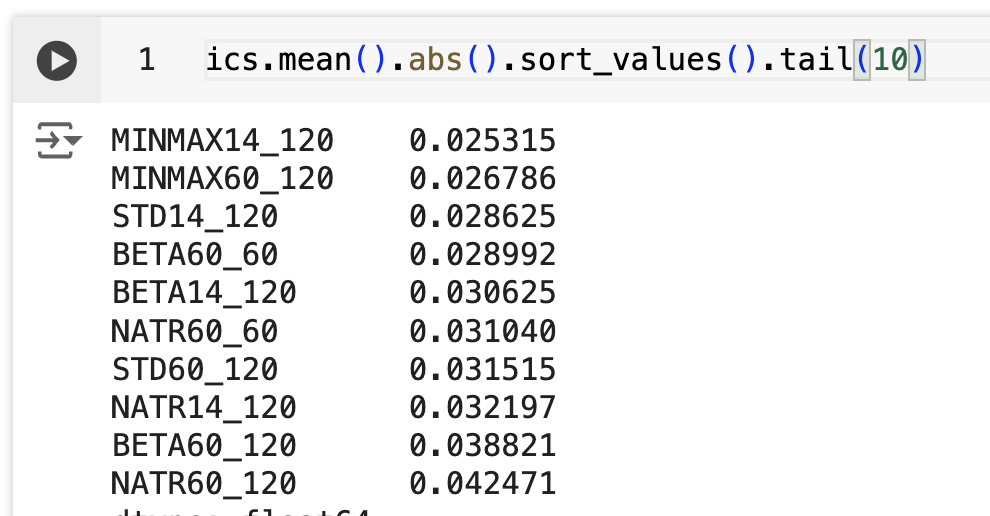The image size is (990, 516).
Task: Place cursor in 'sort_values' method name
Action: click(620, 60)
